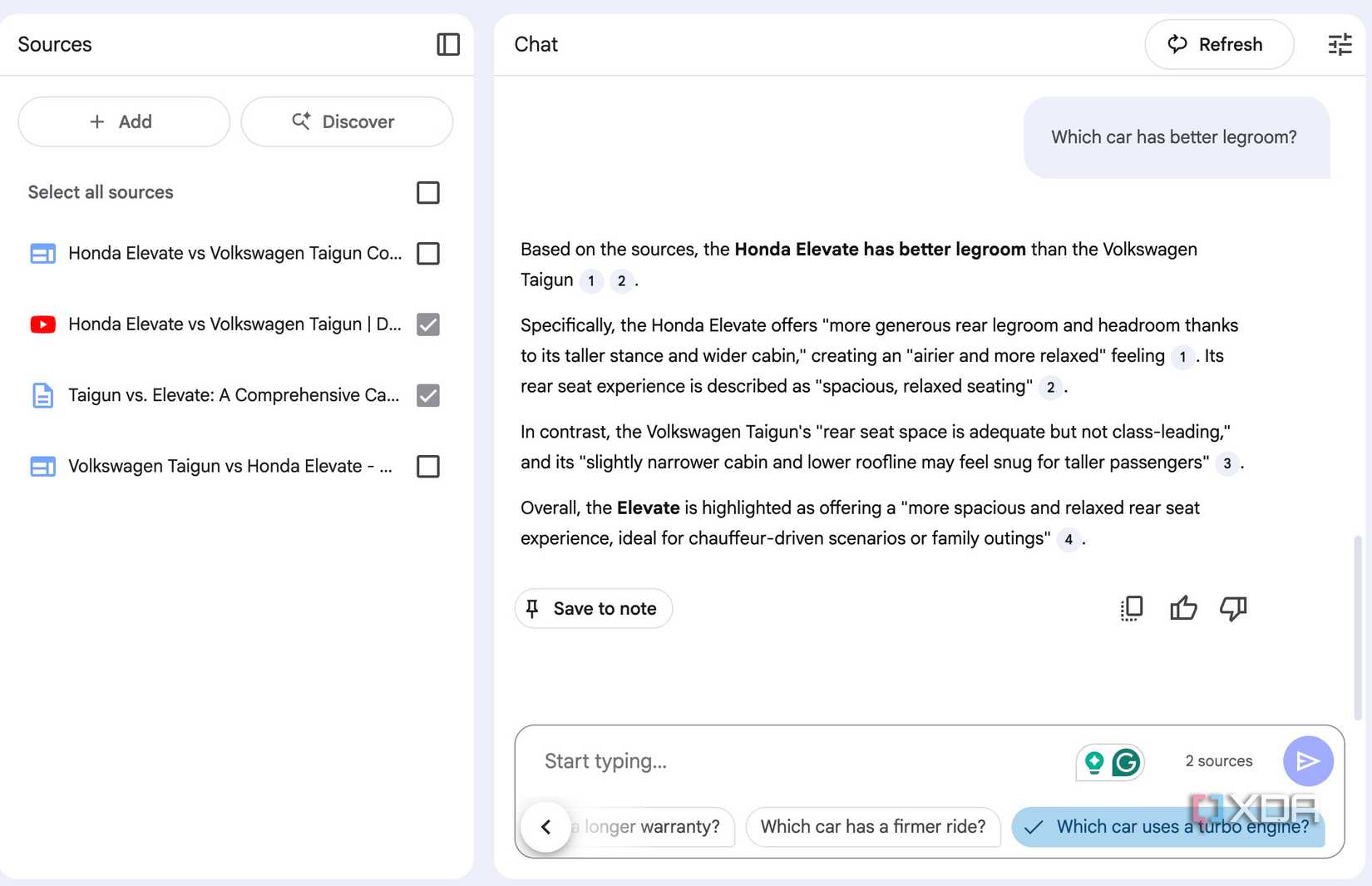1372x886 pixels.
Task: Select the 'Which car has a firmer ride?' suggestion
Action: coord(873,827)
